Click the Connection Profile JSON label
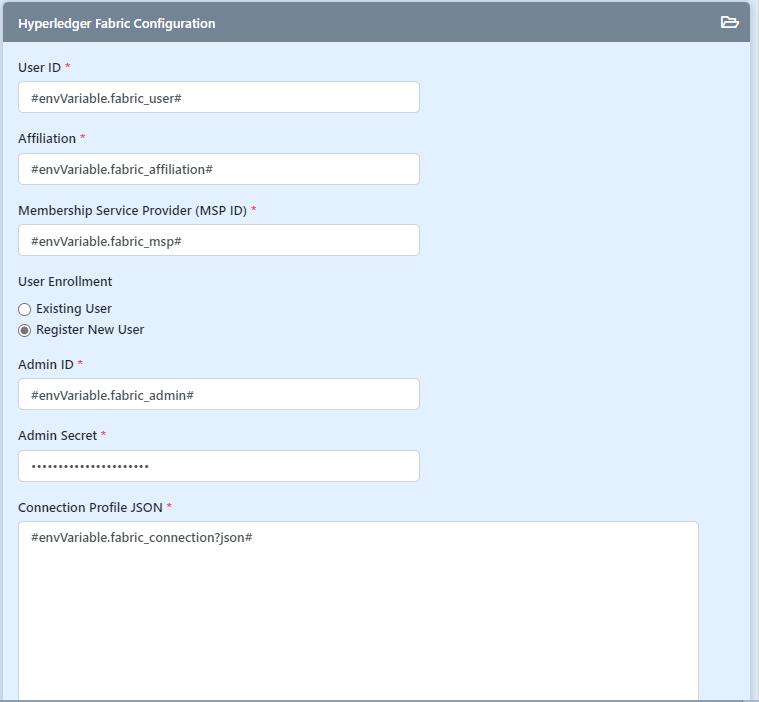Viewport: 759px width, 702px height. pyautogui.click(x=90, y=507)
